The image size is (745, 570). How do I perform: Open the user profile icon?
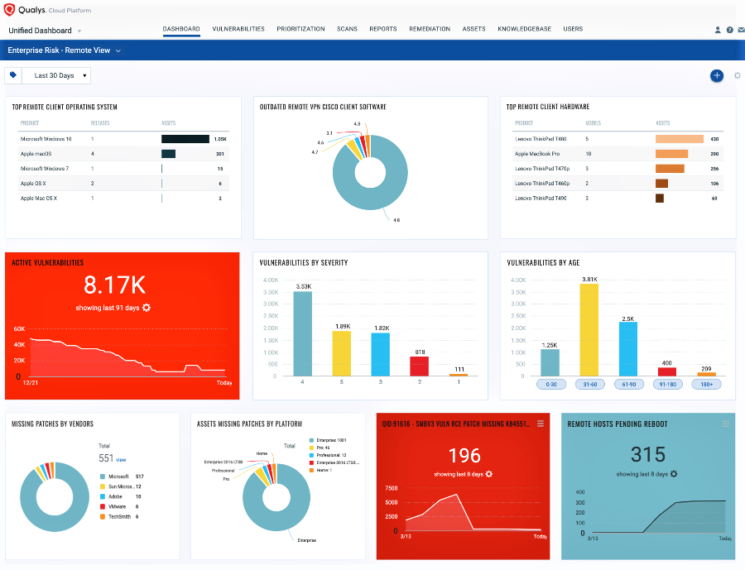point(717,29)
